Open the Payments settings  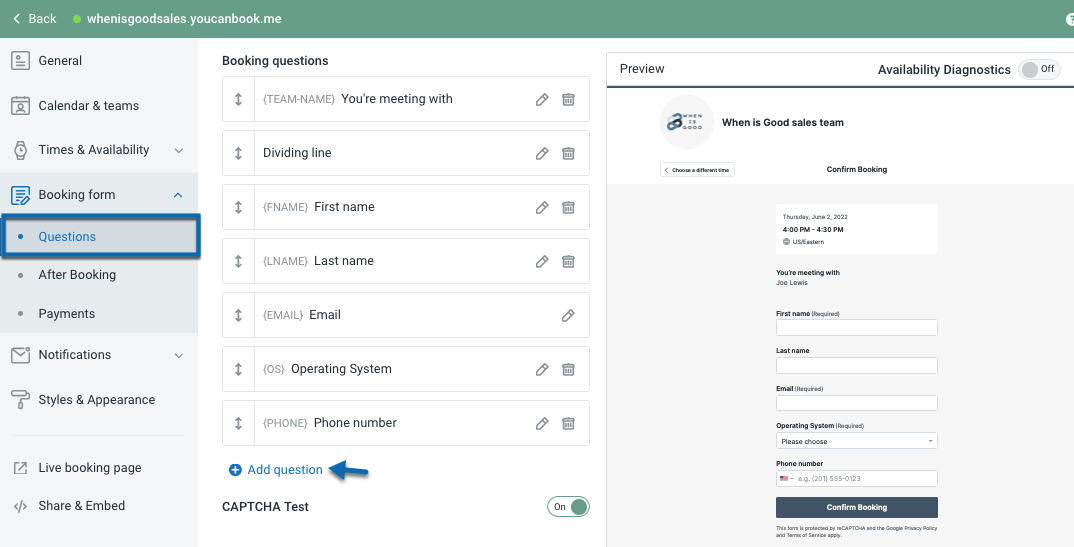(x=66, y=314)
